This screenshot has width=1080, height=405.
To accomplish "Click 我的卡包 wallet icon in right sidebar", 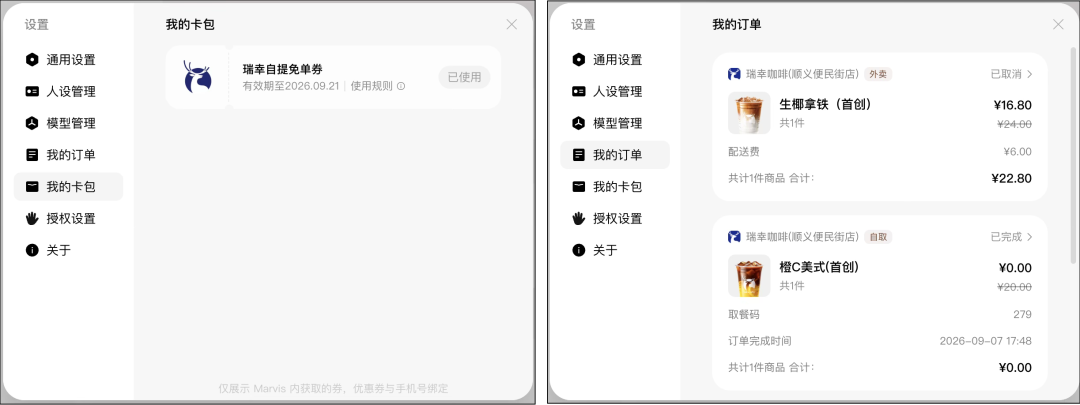I will coord(579,187).
